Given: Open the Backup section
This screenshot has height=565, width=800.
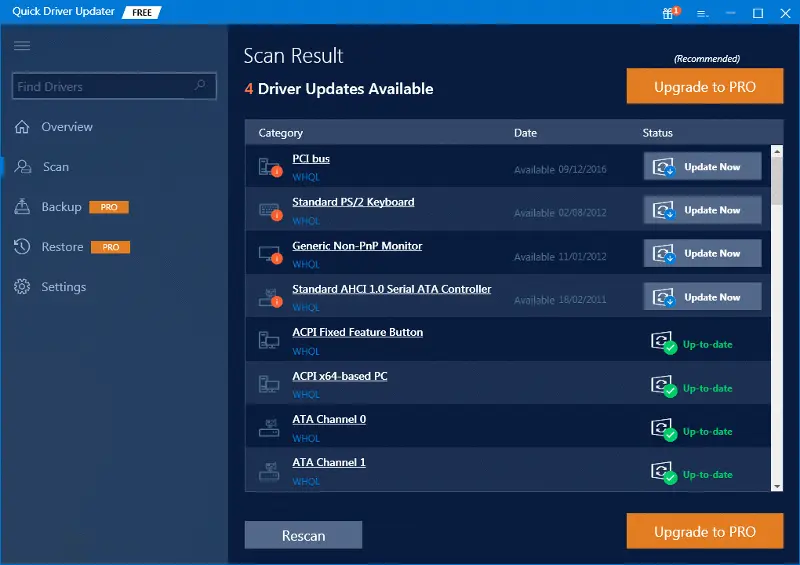Looking at the screenshot, I should [61, 207].
